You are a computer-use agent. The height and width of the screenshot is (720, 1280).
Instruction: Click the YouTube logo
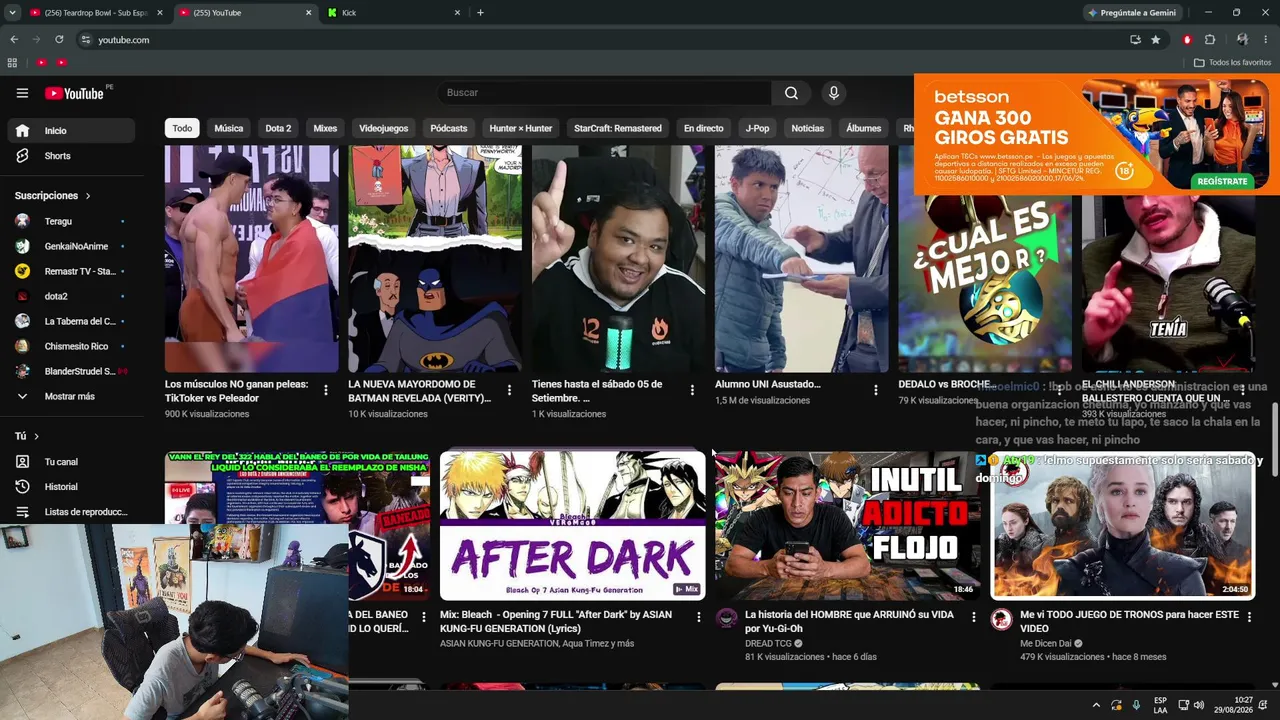tap(75, 93)
